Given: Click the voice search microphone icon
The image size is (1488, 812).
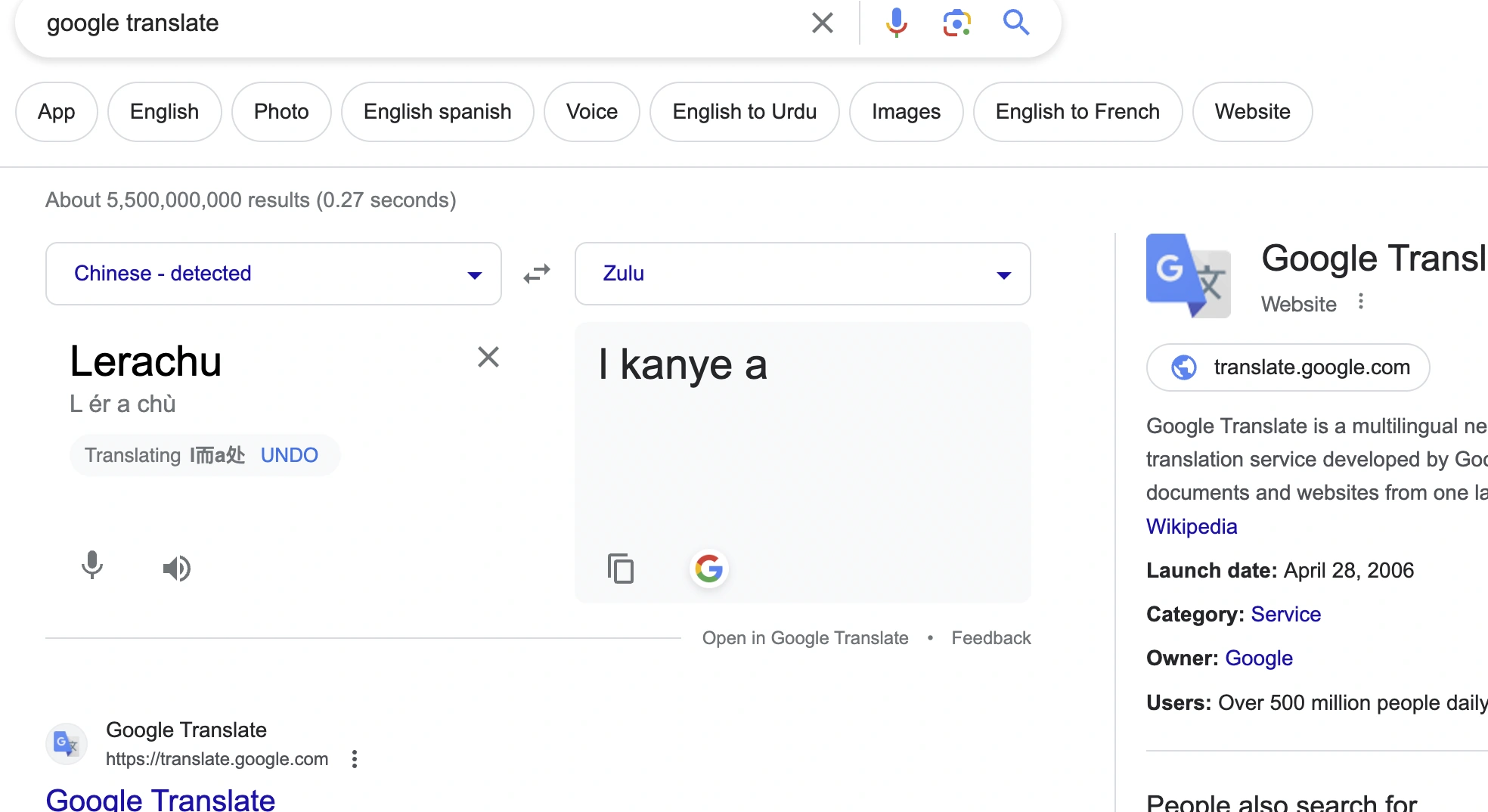Looking at the screenshot, I should (x=896, y=23).
